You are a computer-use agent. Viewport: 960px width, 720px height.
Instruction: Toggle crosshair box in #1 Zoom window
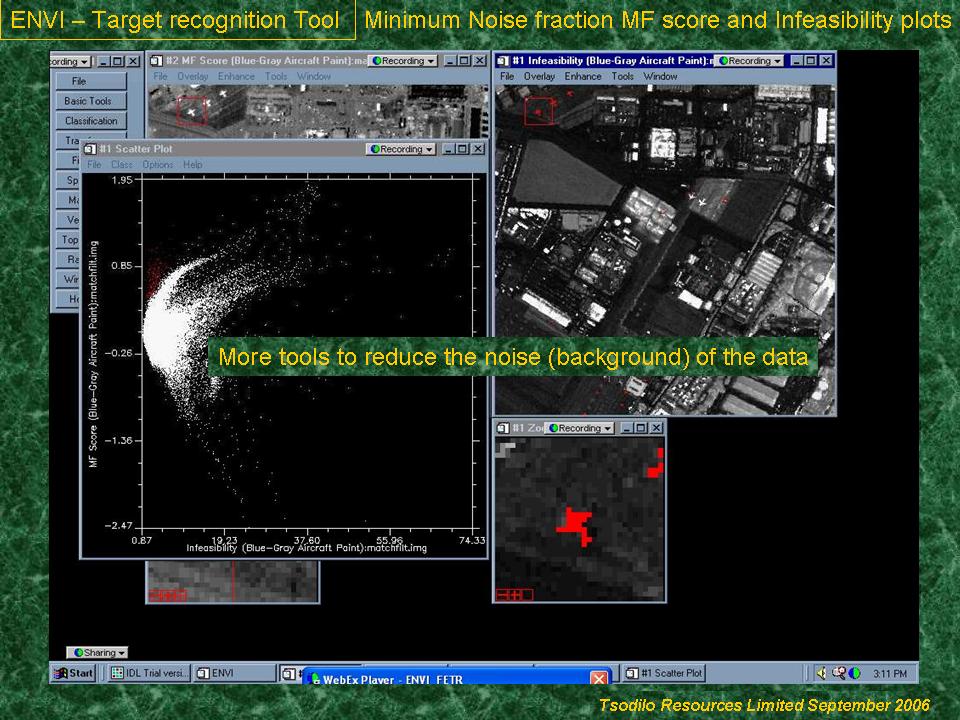click(x=527, y=594)
